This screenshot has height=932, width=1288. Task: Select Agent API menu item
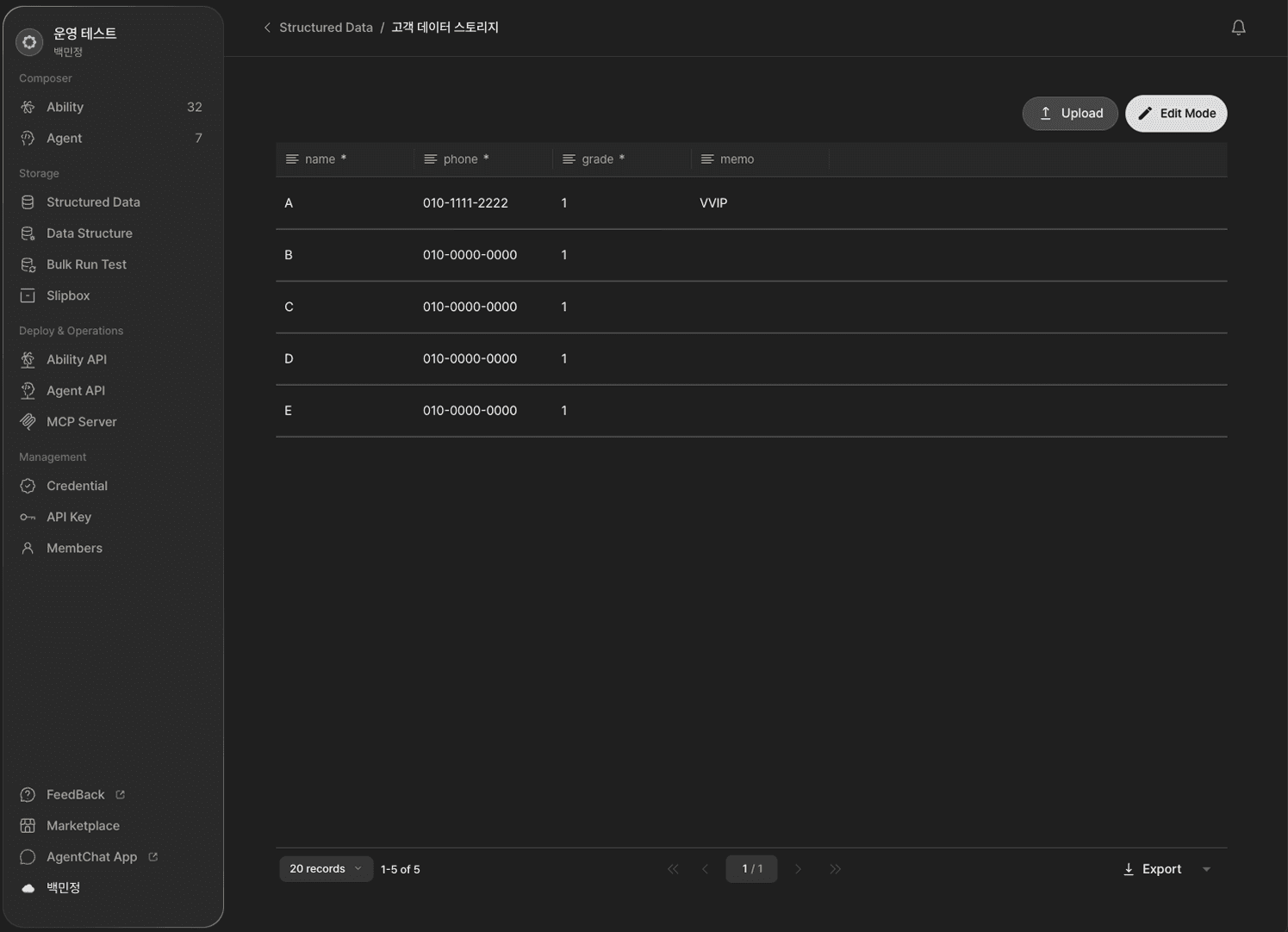pyautogui.click(x=76, y=390)
